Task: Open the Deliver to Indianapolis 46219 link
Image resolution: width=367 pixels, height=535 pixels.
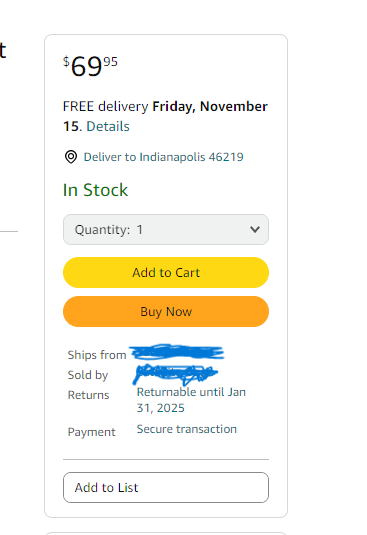Action: point(163,157)
